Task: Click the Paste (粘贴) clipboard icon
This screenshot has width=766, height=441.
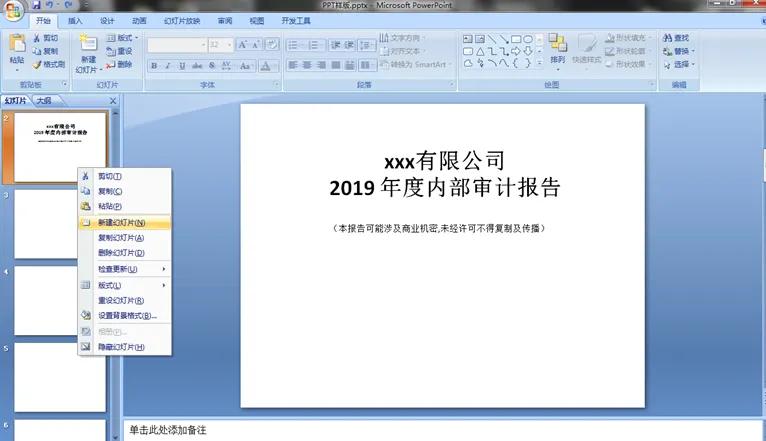Action: (17, 44)
